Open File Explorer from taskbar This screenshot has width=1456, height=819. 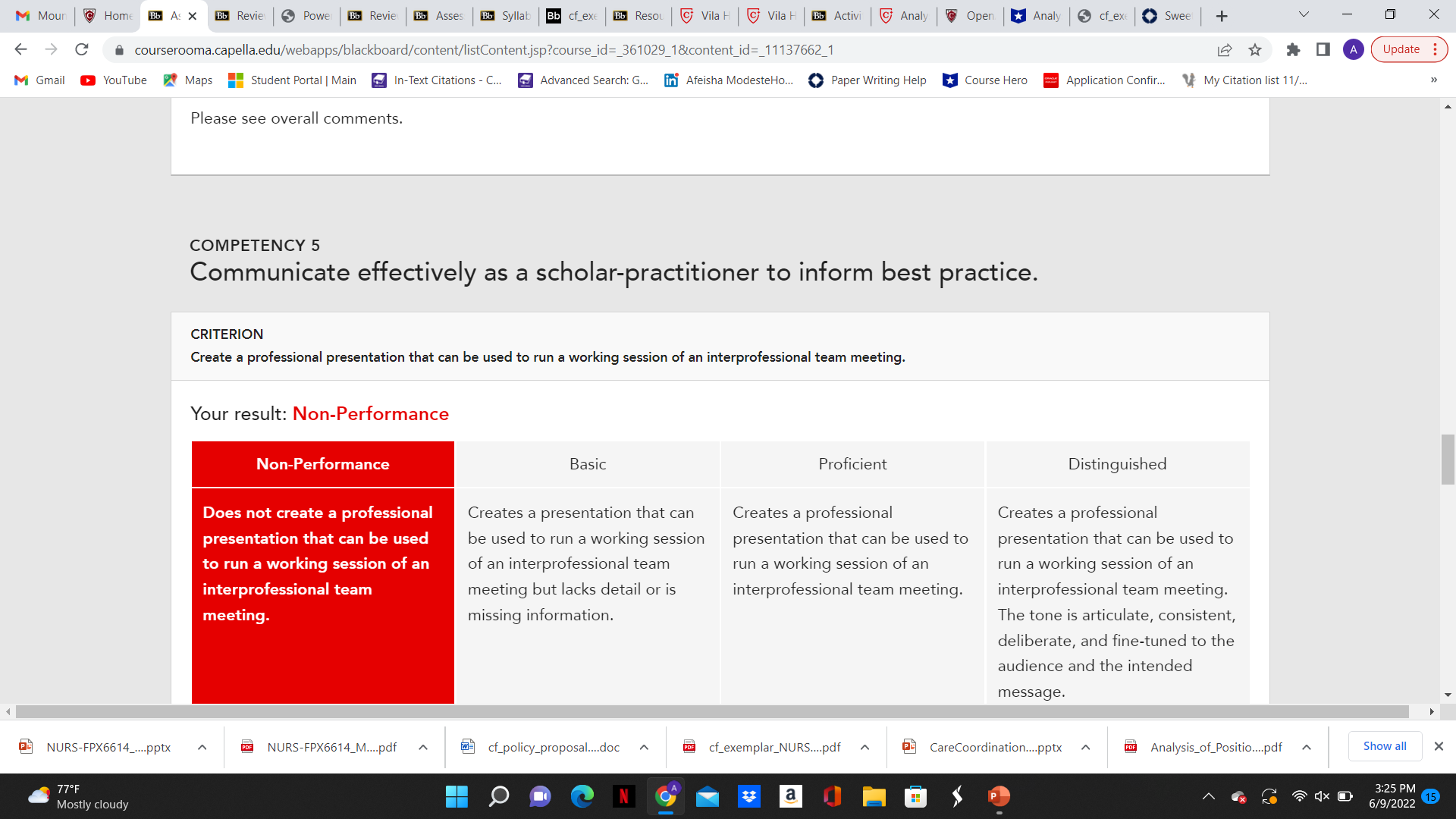pos(874,796)
